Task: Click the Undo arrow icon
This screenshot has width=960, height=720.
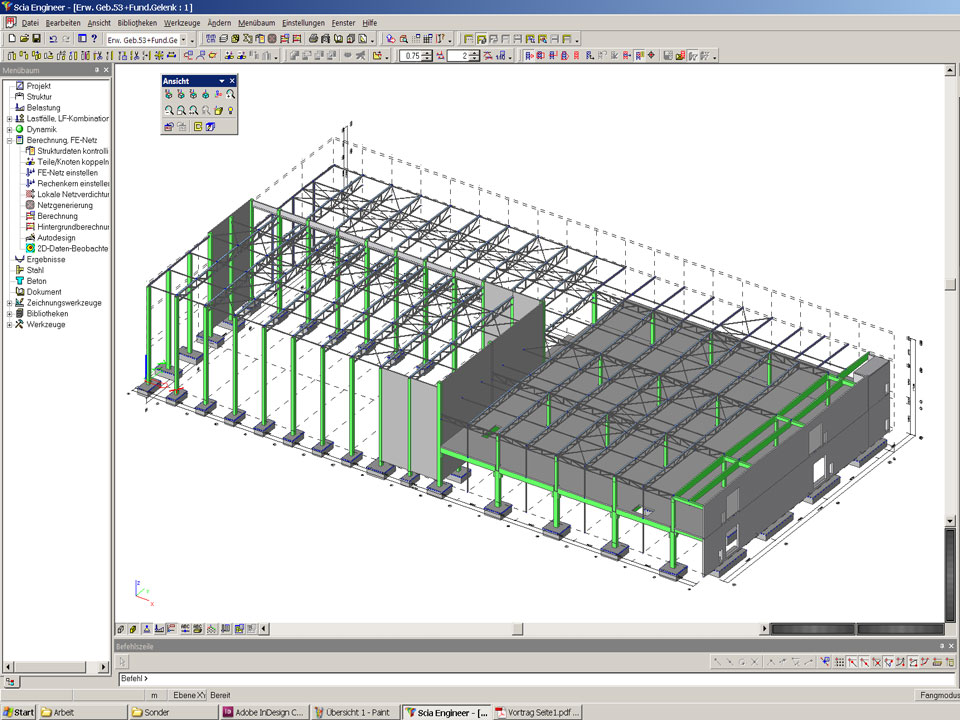Action: click(x=53, y=39)
